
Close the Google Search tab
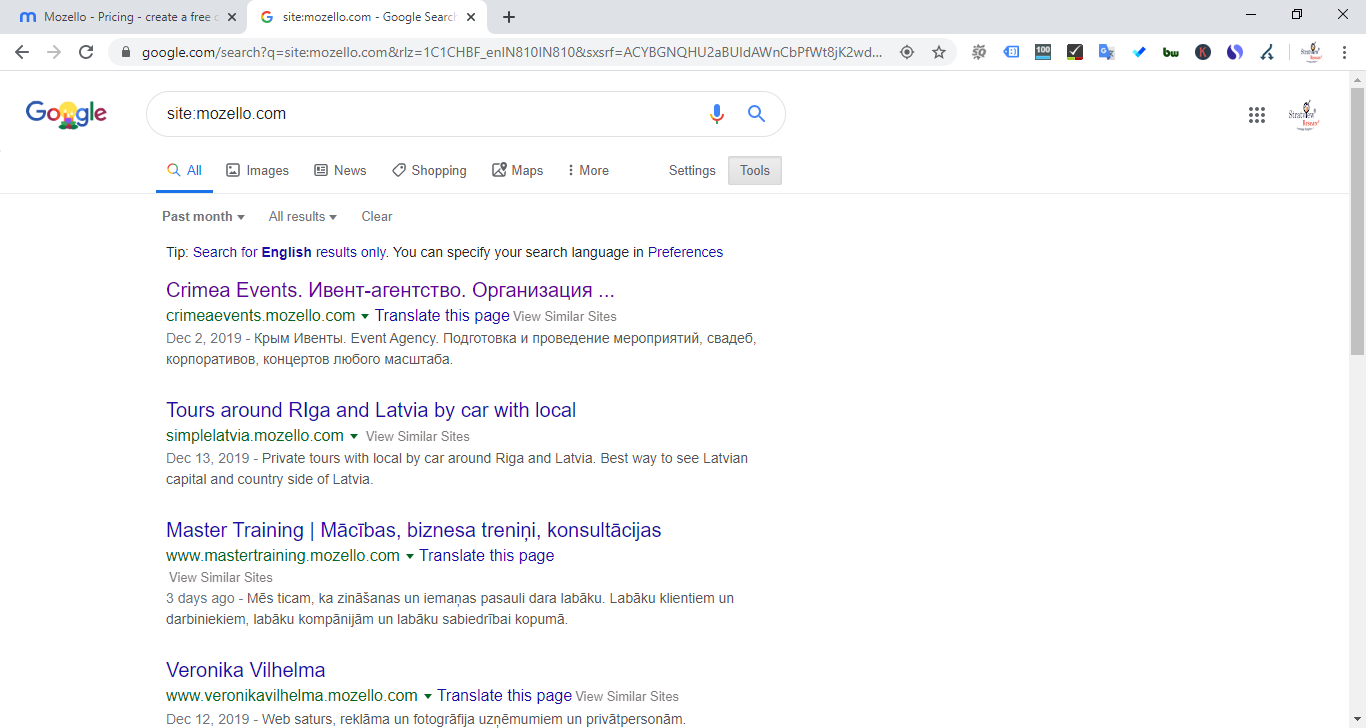(x=471, y=17)
